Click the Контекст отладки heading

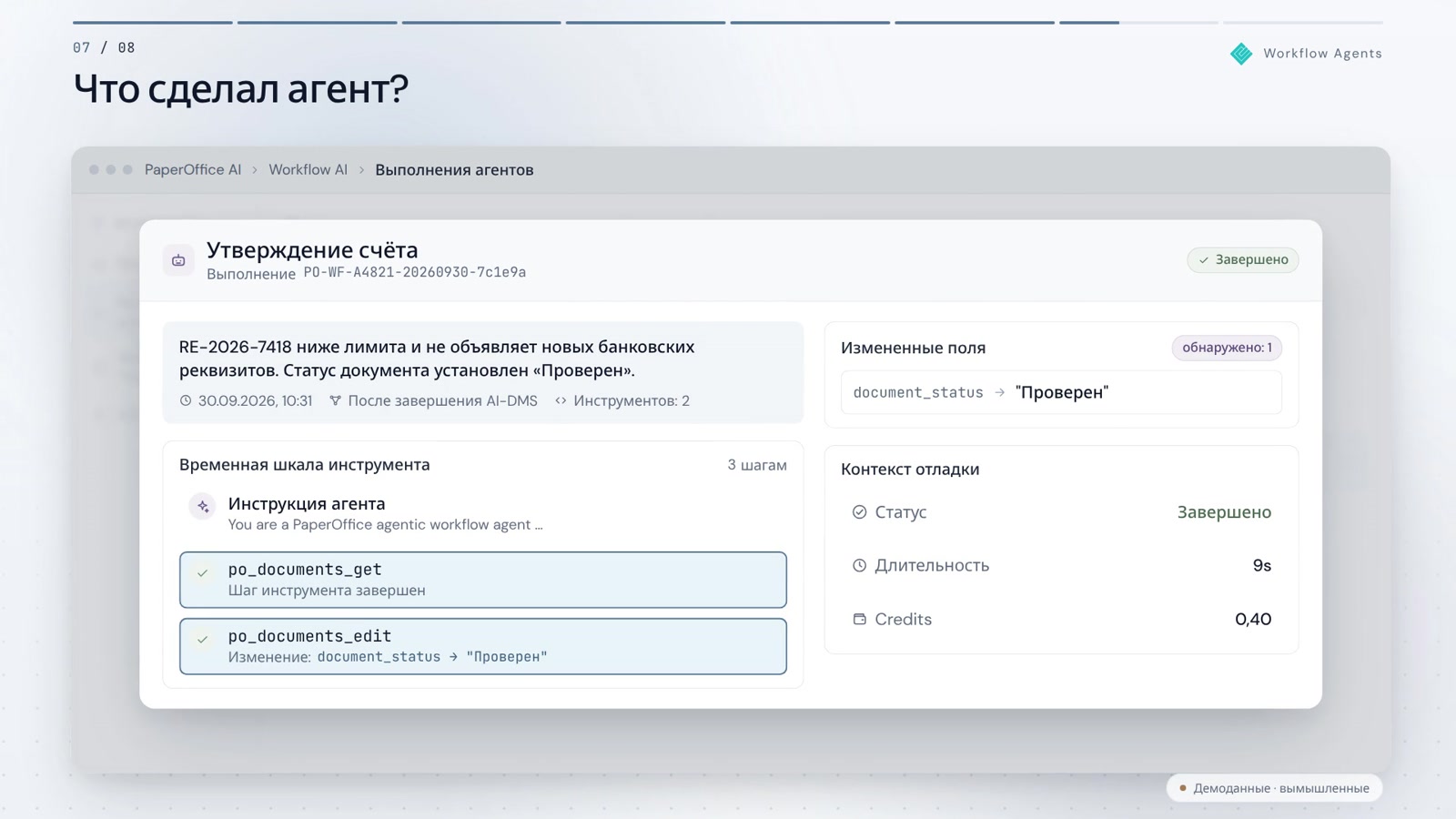pos(910,470)
